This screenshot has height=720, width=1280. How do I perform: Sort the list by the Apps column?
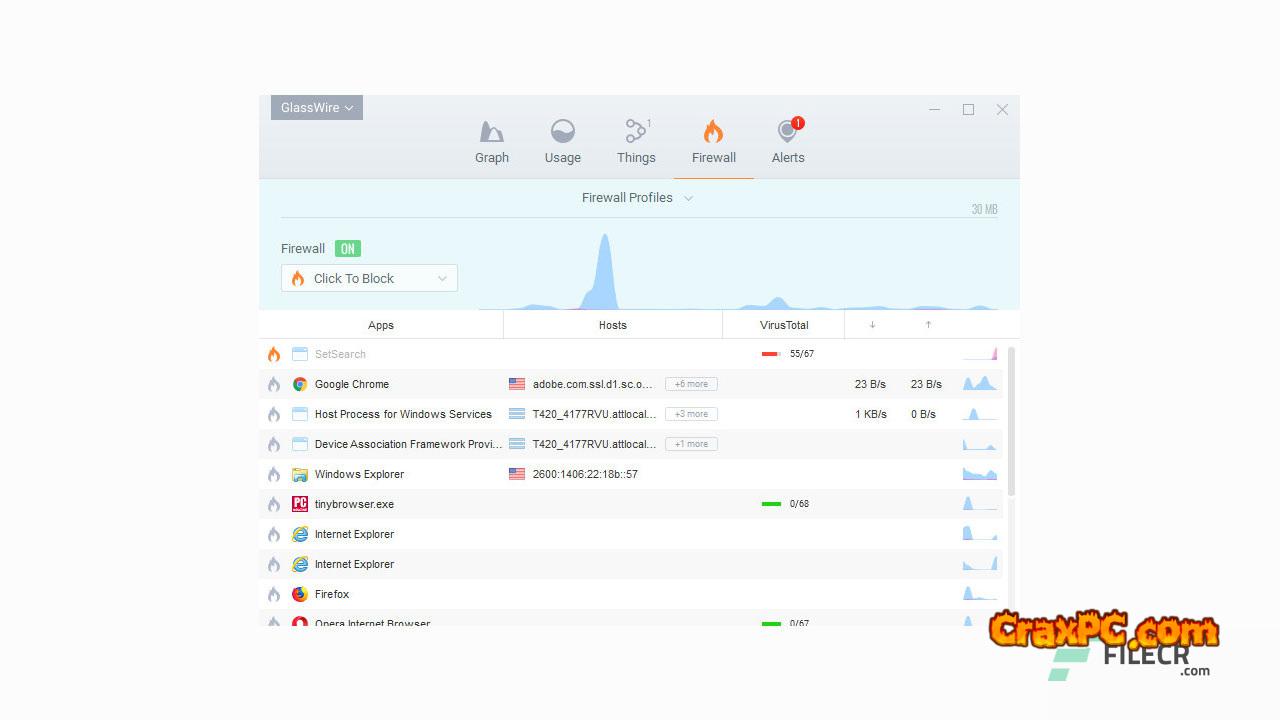pyautogui.click(x=381, y=325)
